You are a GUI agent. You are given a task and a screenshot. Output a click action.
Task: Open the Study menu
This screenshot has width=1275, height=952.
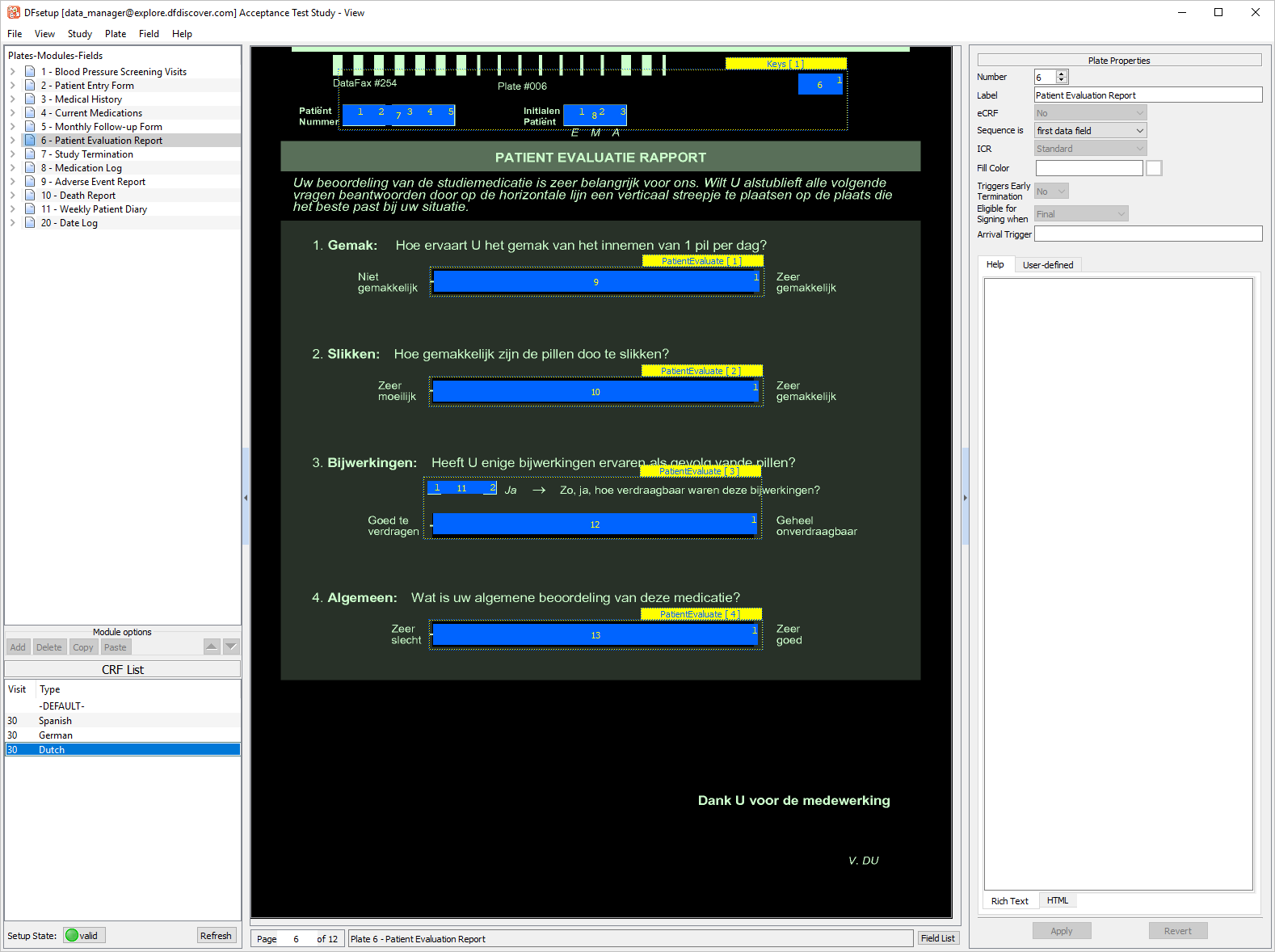tap(79, 34)
